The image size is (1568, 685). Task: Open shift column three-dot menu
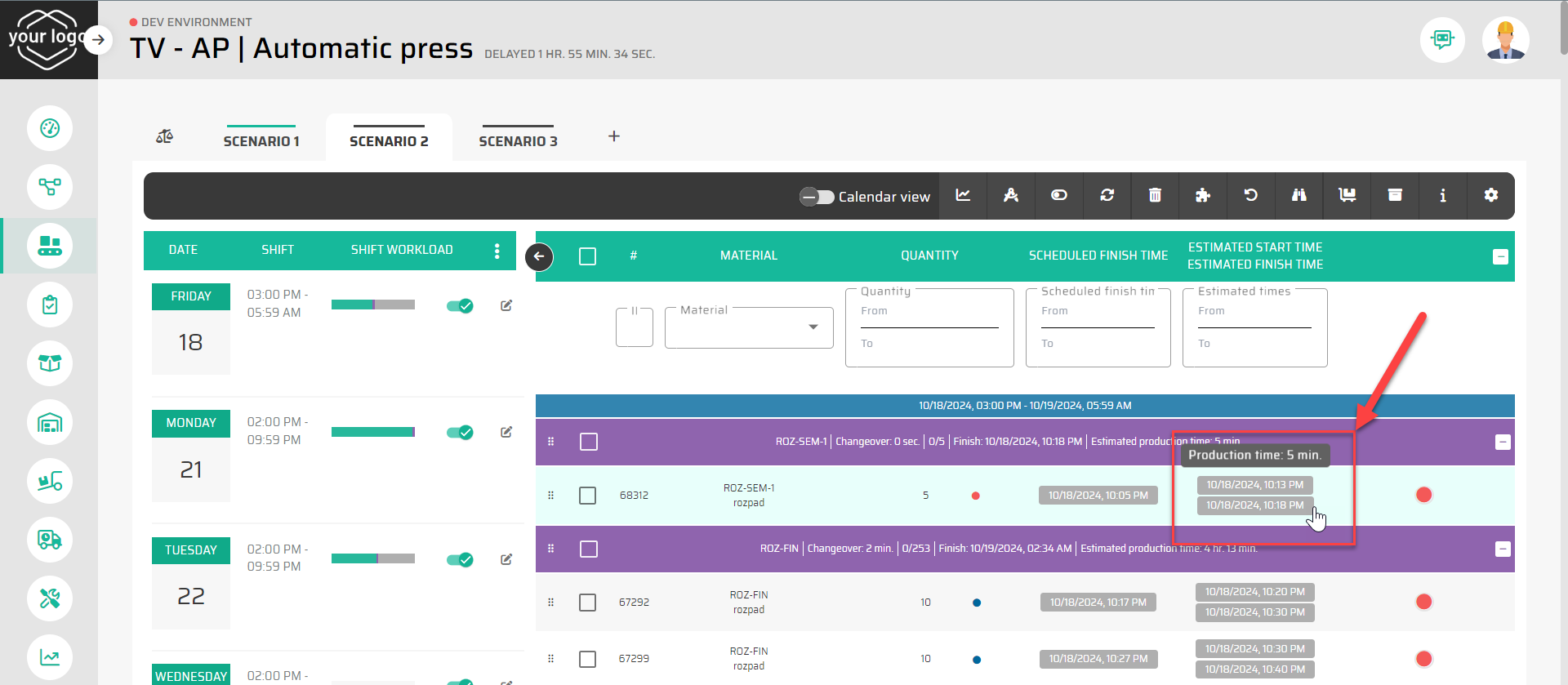(497, 251)
